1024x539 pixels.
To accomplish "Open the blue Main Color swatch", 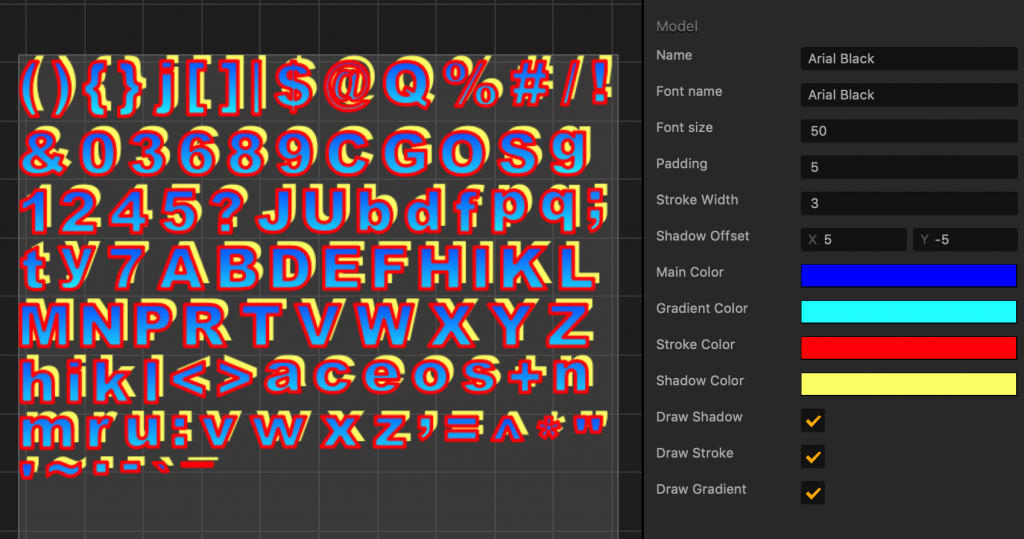I will (x=908, y=276).
